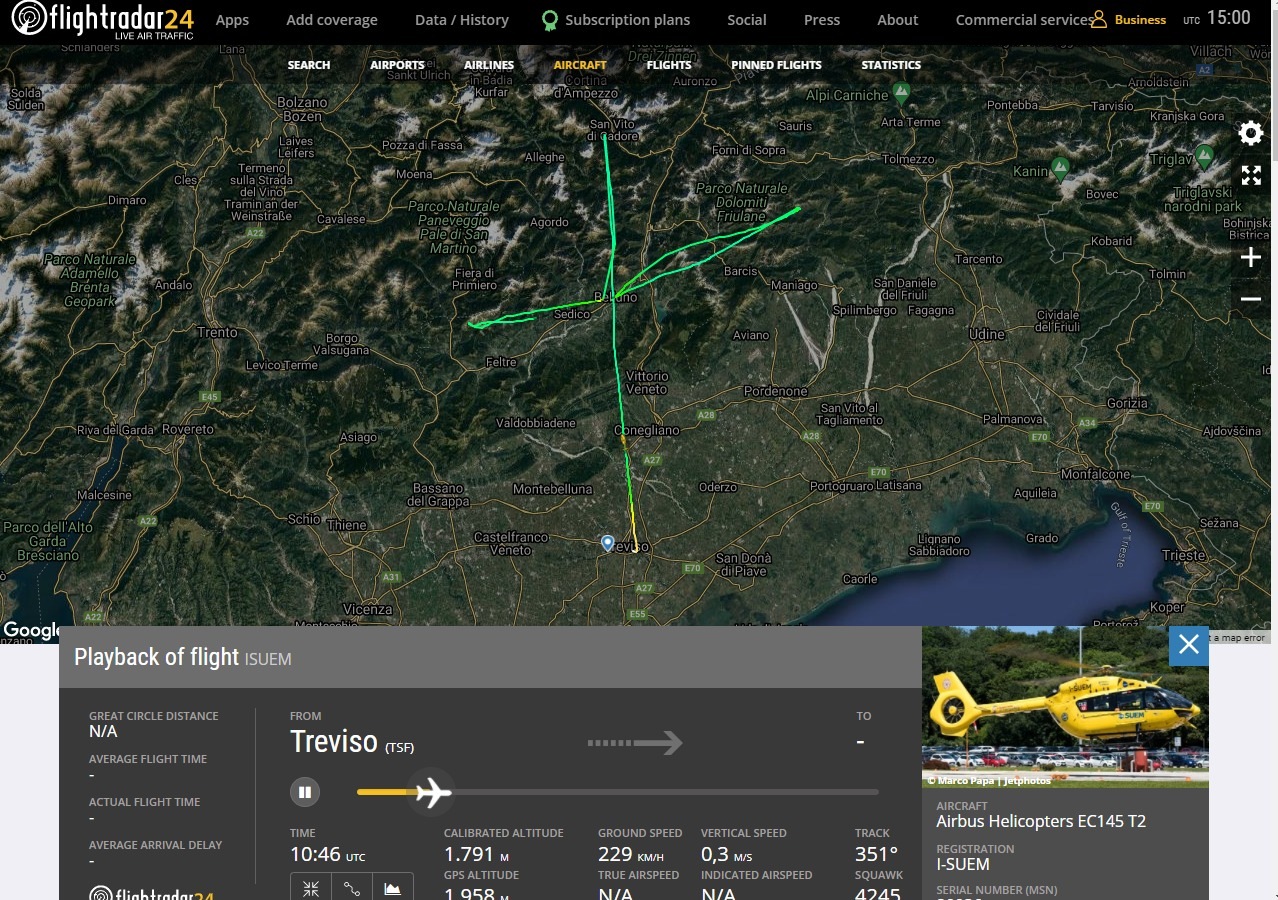The width and height of the screenshot is (1278, 900).
Task: Click the subscription ribbon badge icon
Action: (549, 21)
